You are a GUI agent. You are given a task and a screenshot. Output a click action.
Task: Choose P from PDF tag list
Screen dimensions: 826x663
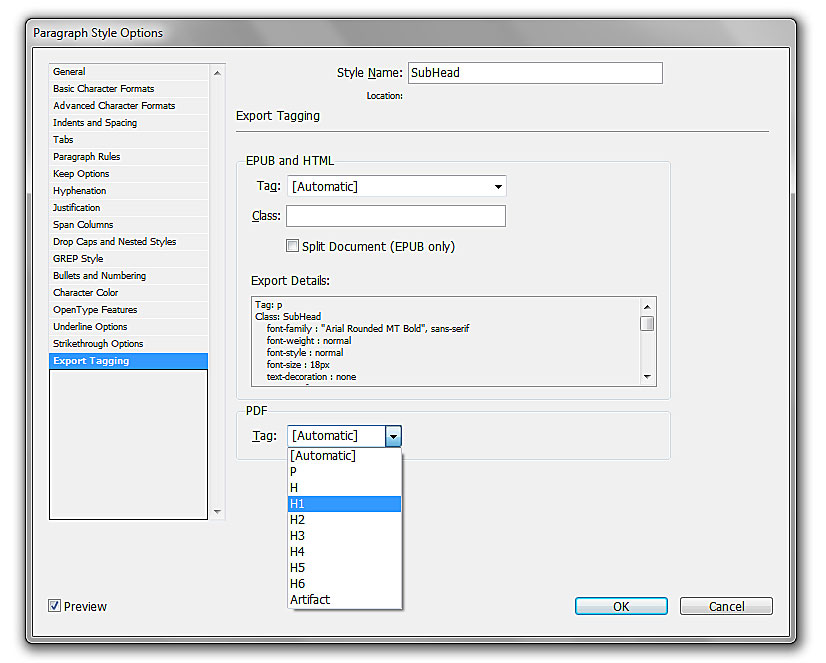coord(345,471)
